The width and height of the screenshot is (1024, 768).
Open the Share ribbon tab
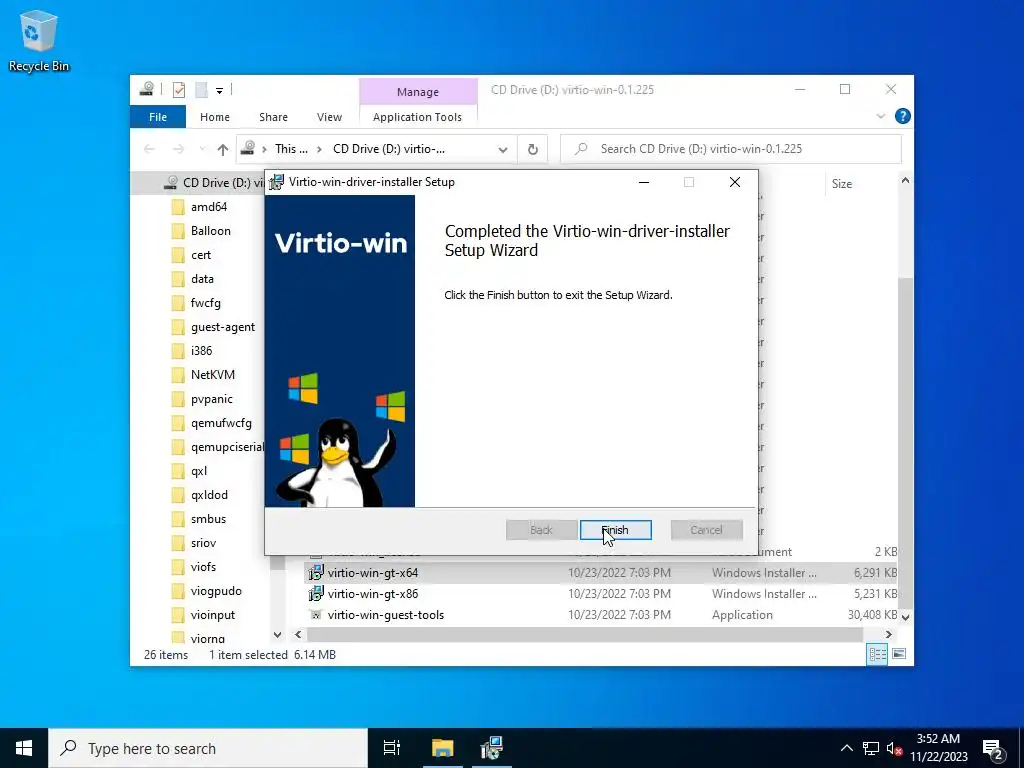pyautogui.click(x=273, y=117)
